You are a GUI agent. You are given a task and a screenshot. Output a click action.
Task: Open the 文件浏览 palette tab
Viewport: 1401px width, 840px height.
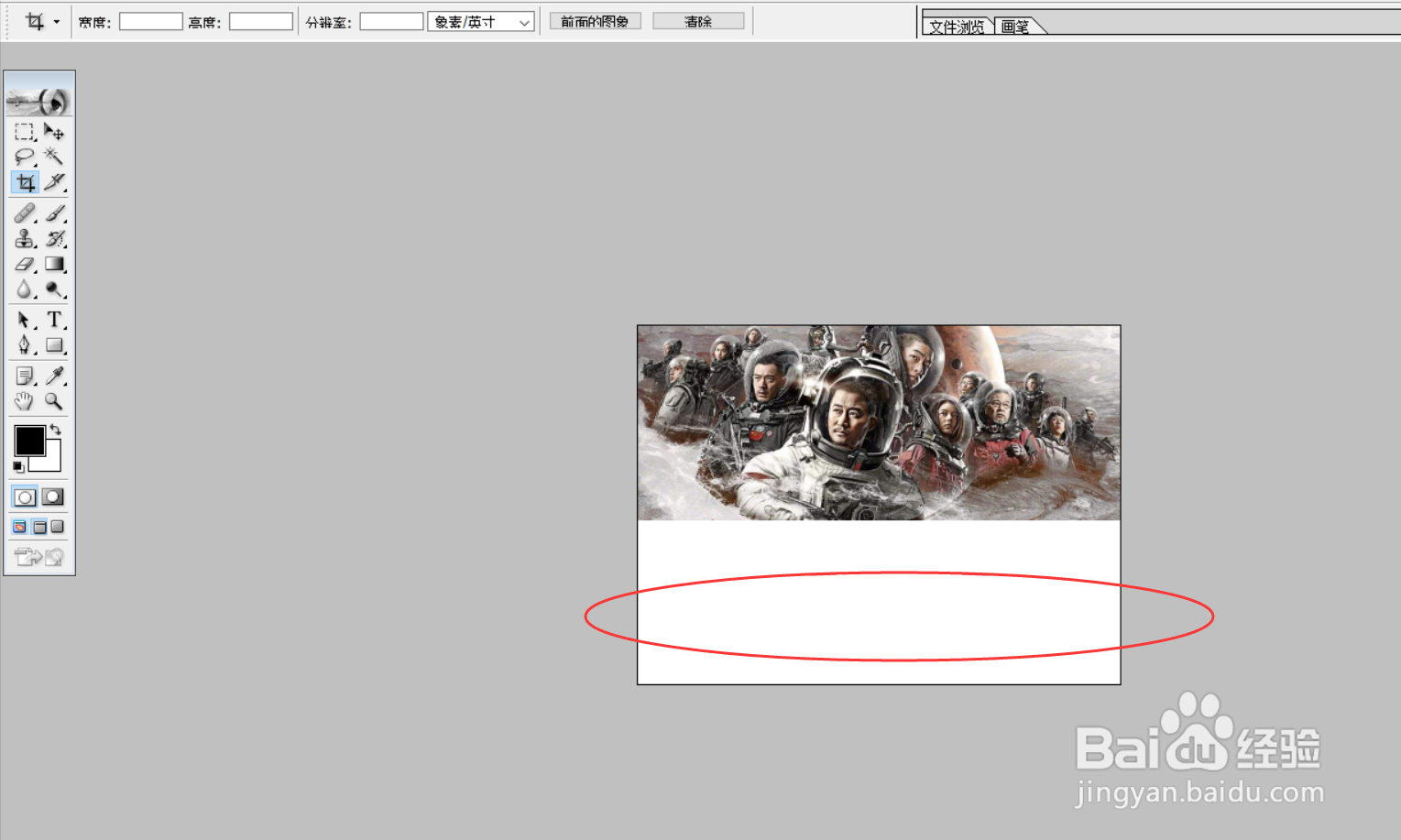(958, 27)
